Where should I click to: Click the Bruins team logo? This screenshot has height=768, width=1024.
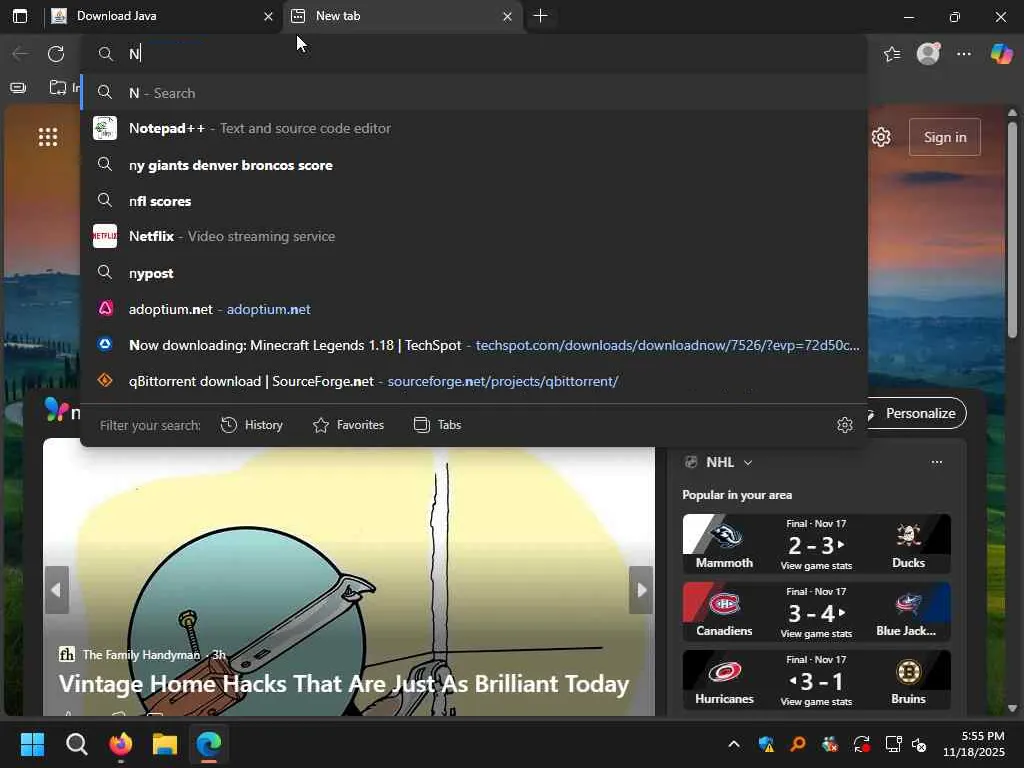[x=908, y=672]
